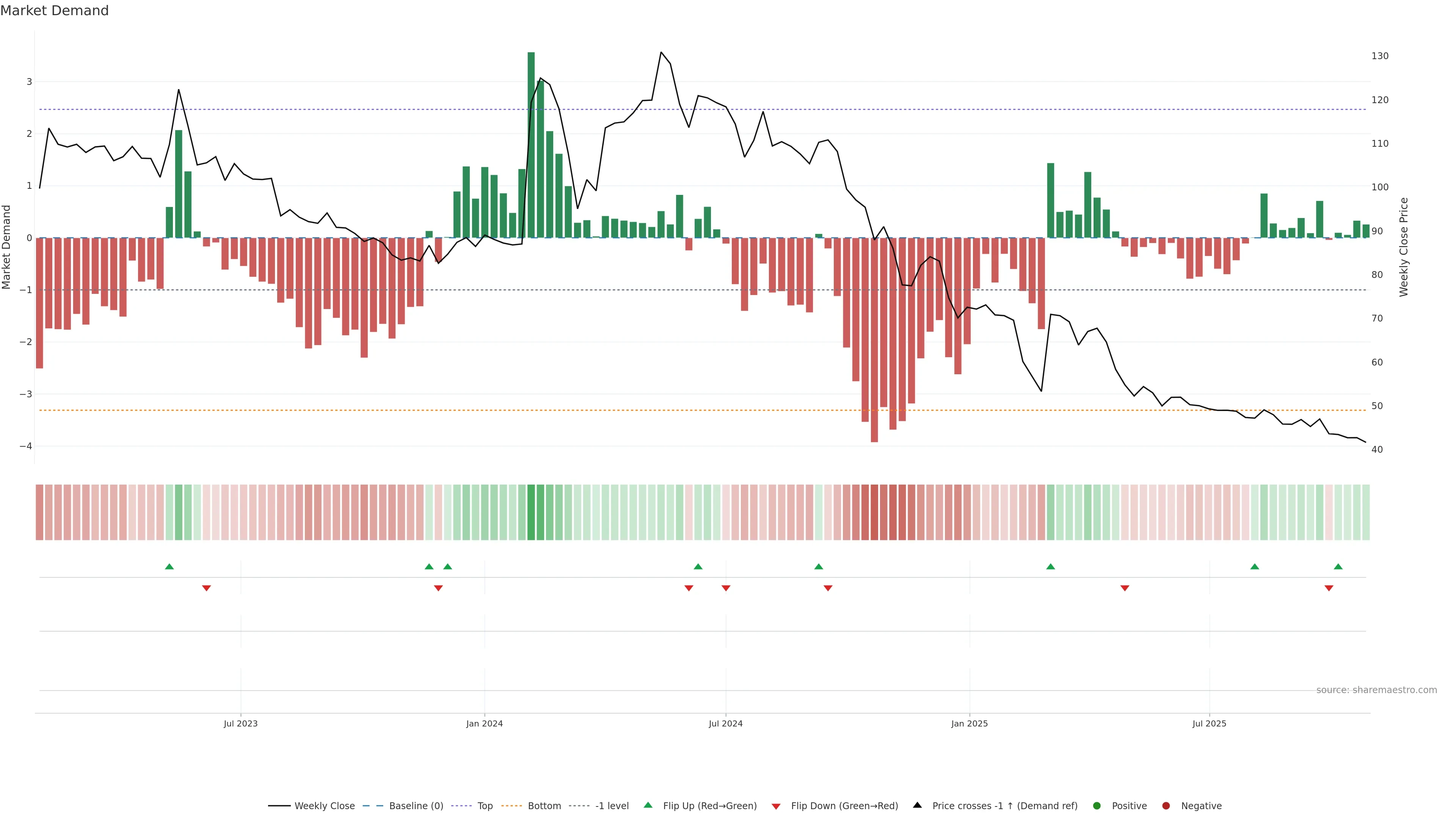This screenshot has width=1456, height=819.
Task: Click the green Positive legend circle icon
Action: (1097, 805)
